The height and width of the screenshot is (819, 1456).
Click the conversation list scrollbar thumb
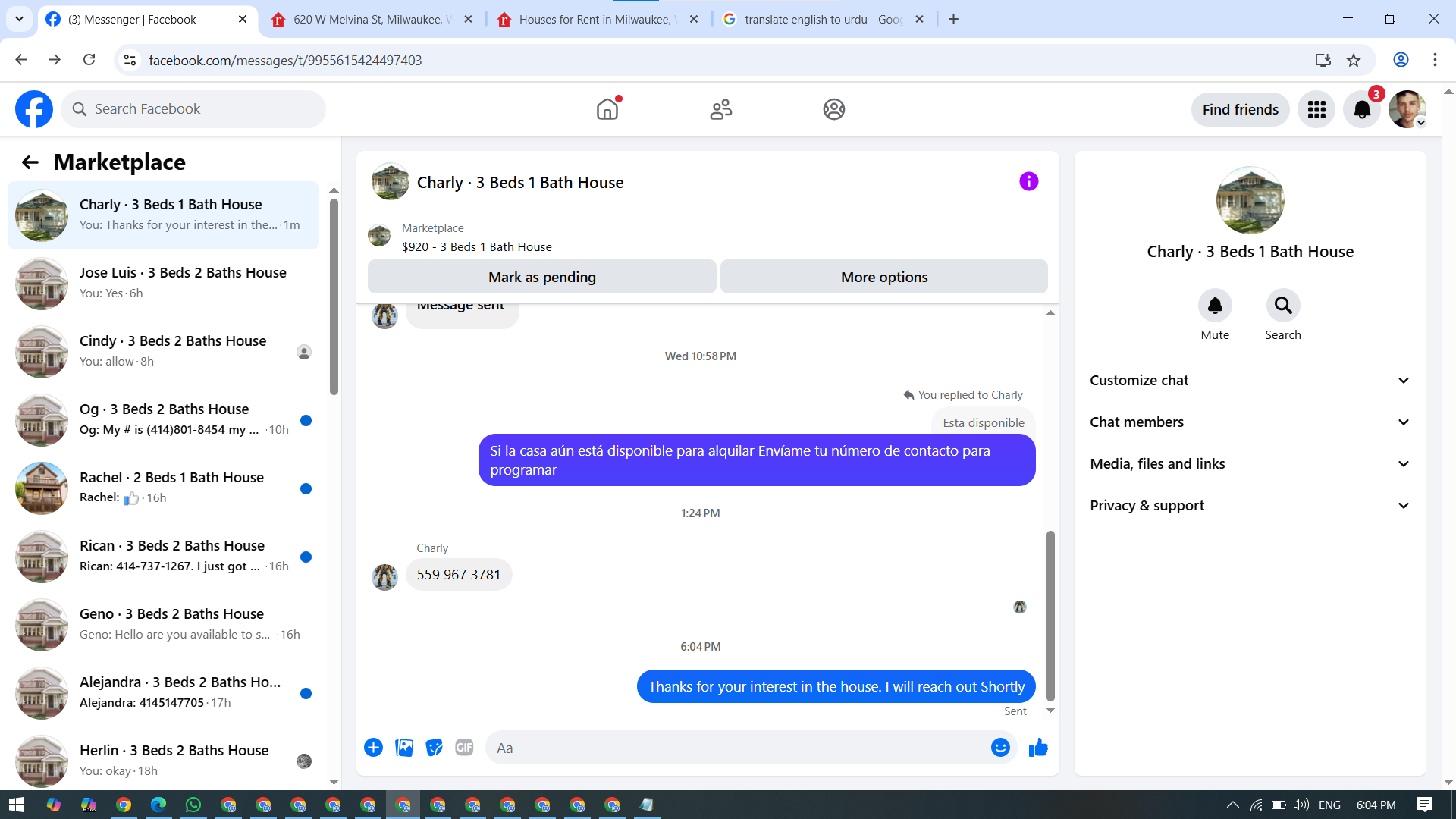tap(334, 297)
